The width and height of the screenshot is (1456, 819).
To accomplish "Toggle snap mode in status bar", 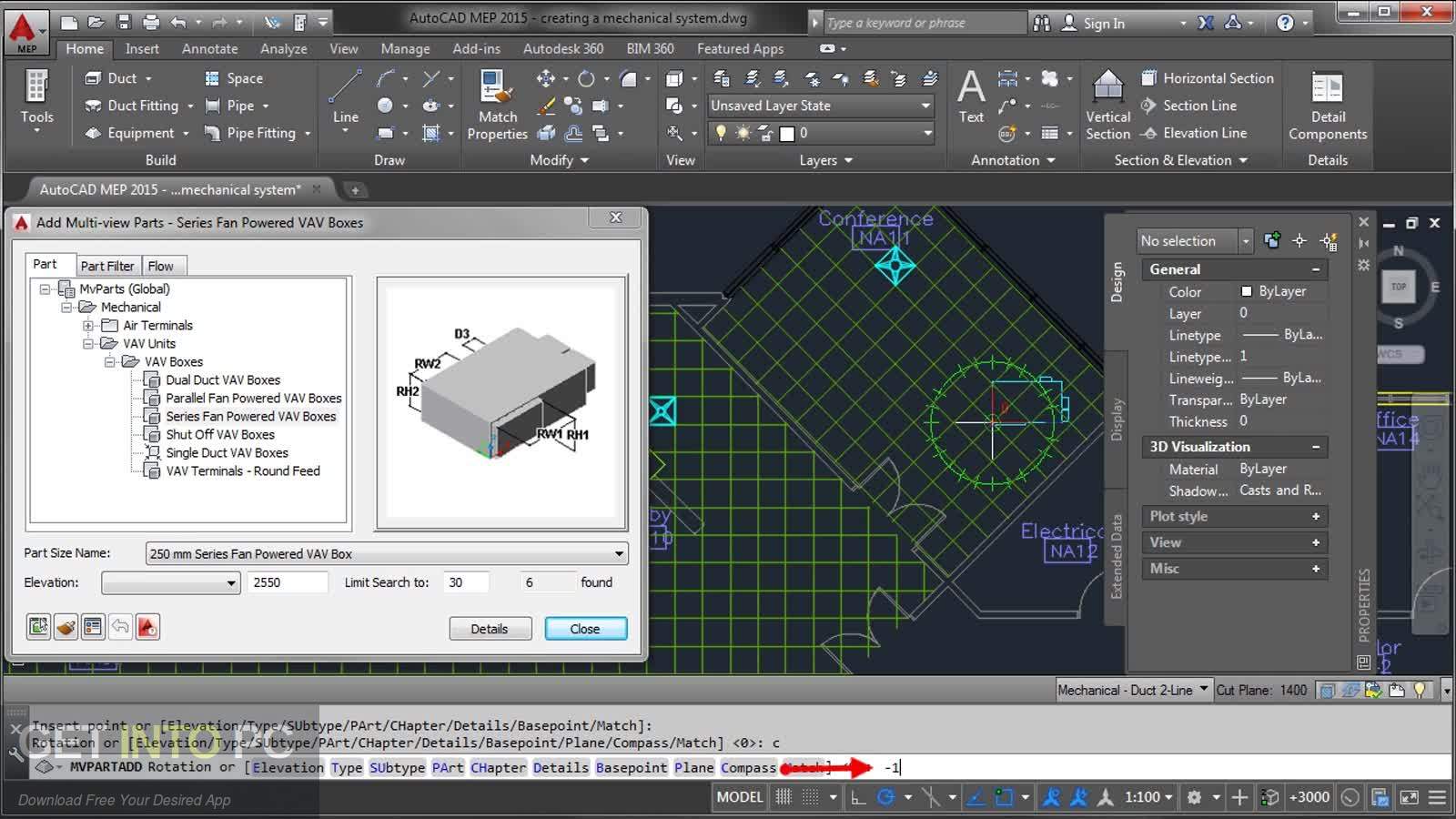I will click(x=810, y=797).
